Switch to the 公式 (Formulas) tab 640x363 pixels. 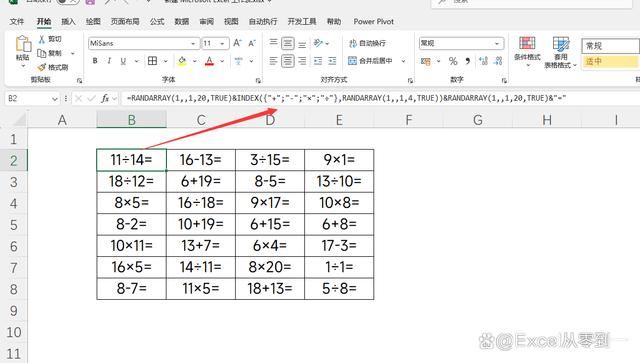pyautogui.click(x=157, y=22)
